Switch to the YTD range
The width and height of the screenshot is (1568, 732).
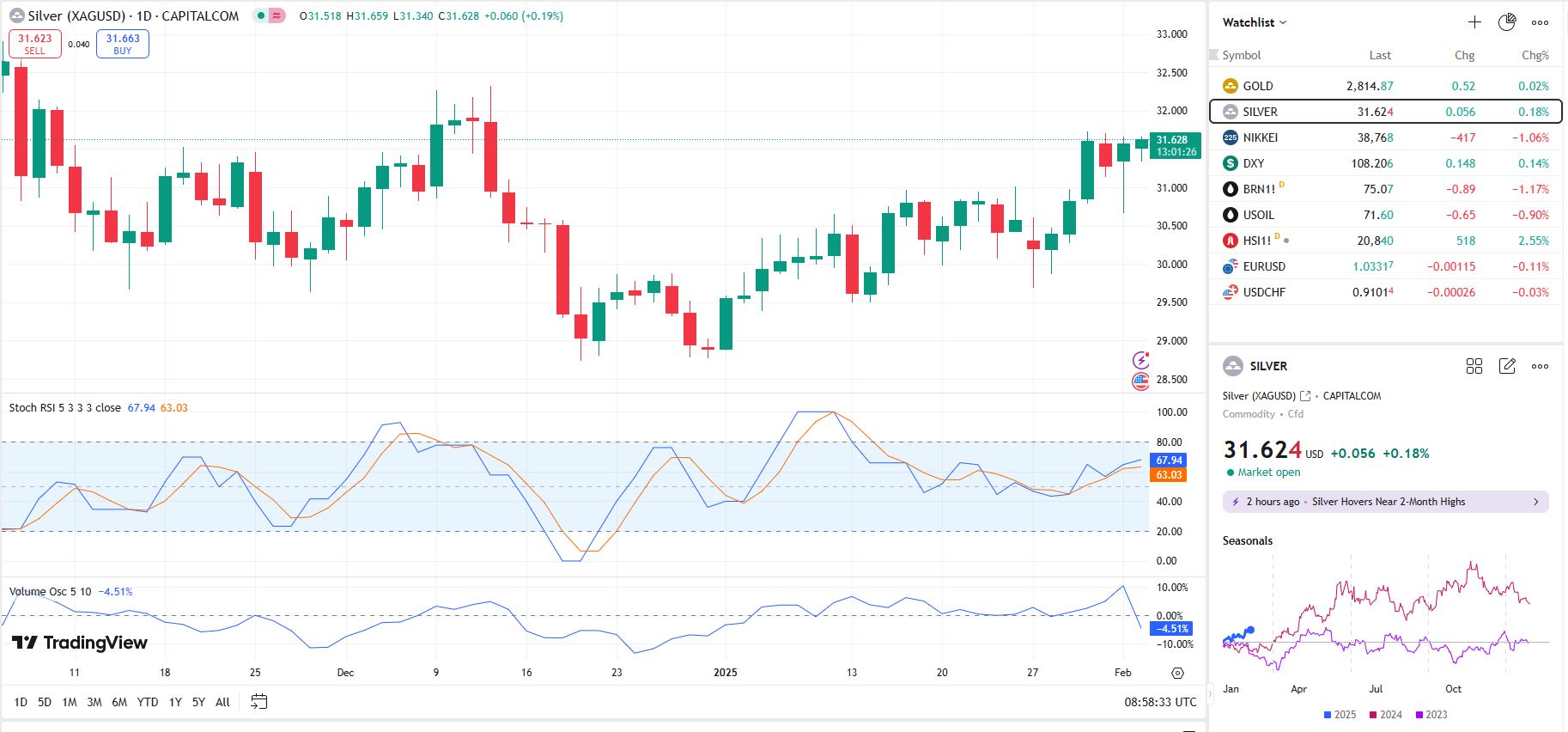148,702
